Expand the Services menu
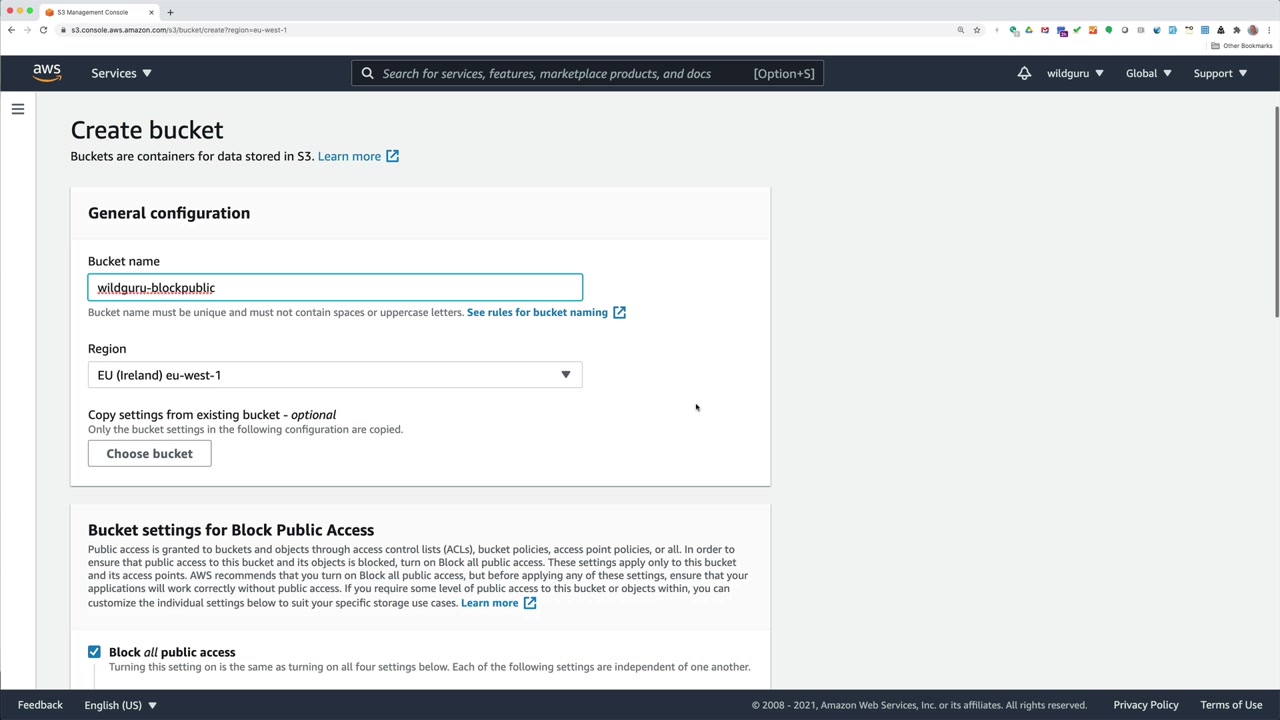This screenshot has width=1280, height=720. pos(121,73)
